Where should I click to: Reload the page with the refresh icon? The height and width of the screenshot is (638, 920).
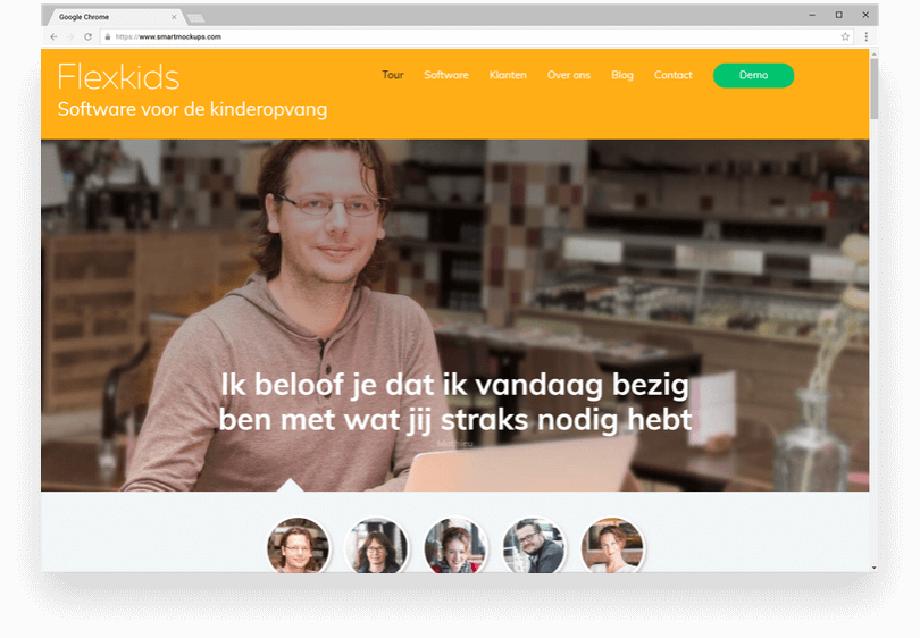tap(87, 37)
